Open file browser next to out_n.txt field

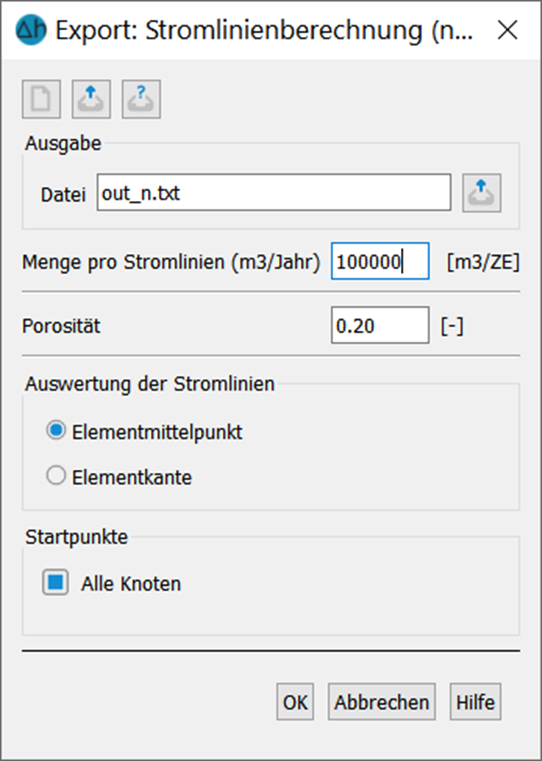pyautogui.click(x=481, y=193)
